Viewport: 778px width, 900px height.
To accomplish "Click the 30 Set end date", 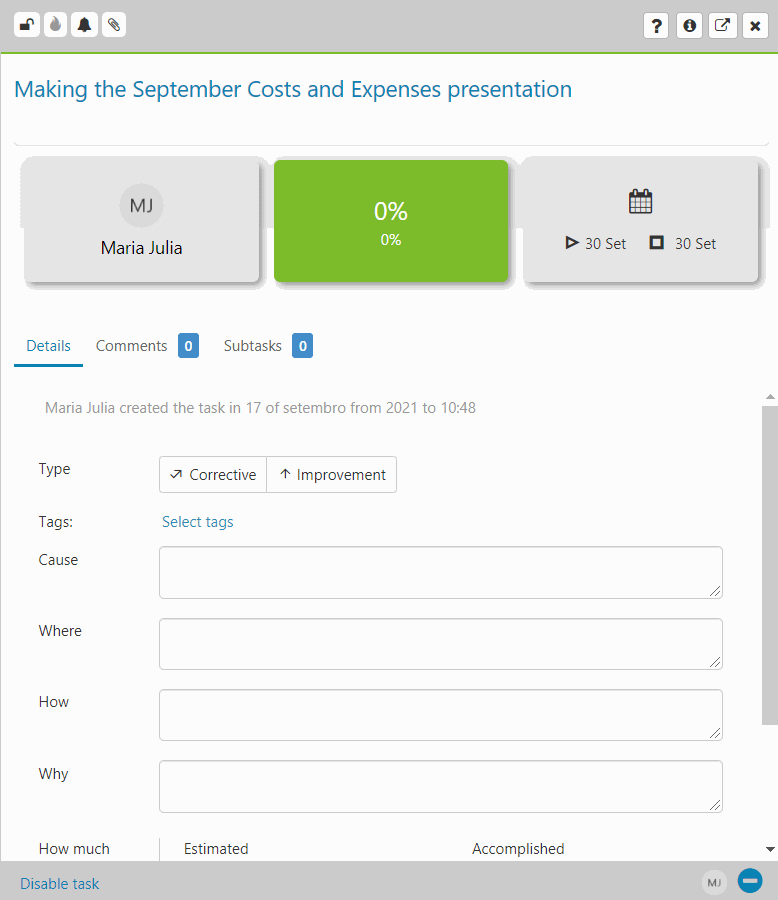I will click(683, 243).
